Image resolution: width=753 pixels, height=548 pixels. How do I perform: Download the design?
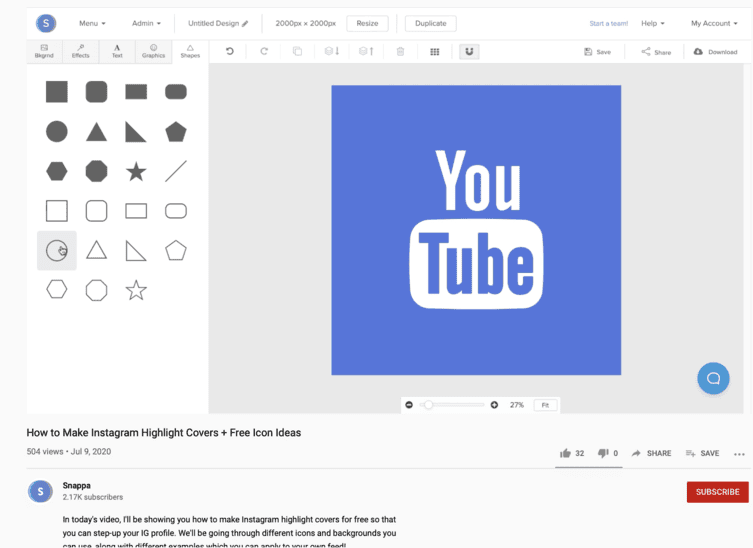point(715,52)
